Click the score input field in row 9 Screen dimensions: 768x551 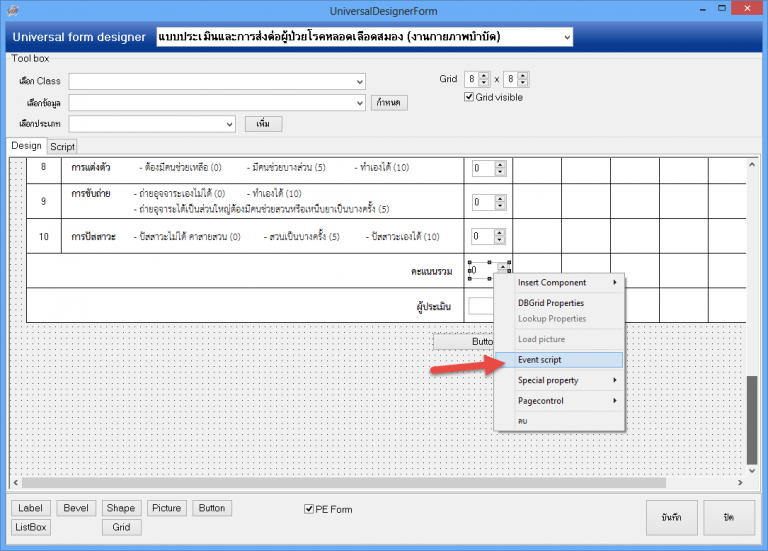click(483, 202)
